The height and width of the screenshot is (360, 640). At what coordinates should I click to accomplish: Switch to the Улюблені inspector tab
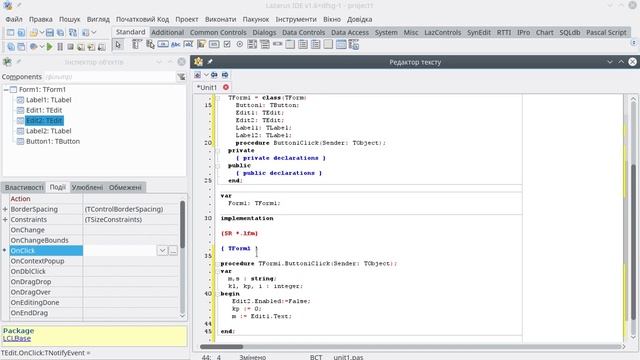click(87, 187)
